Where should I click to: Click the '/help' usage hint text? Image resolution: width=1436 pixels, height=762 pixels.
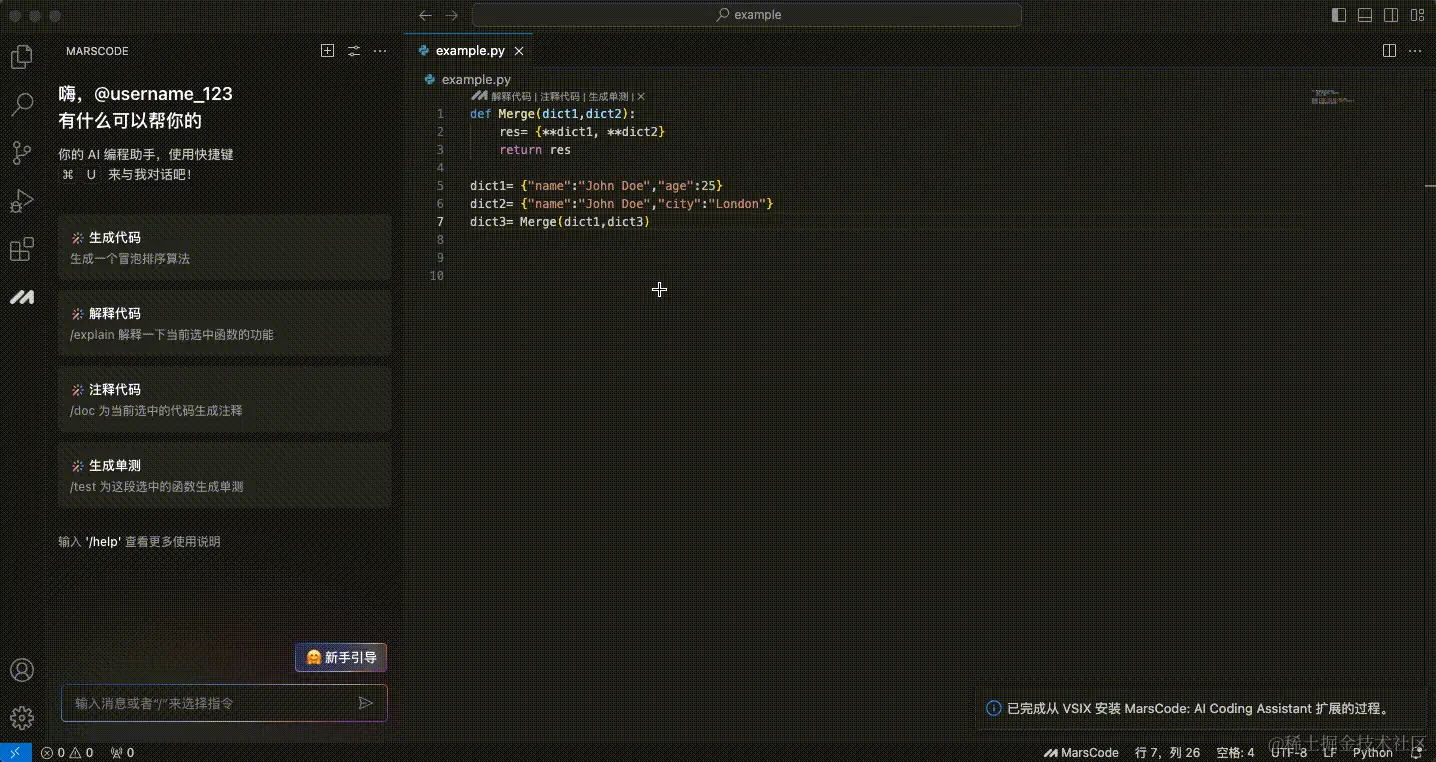pos(139,542)
